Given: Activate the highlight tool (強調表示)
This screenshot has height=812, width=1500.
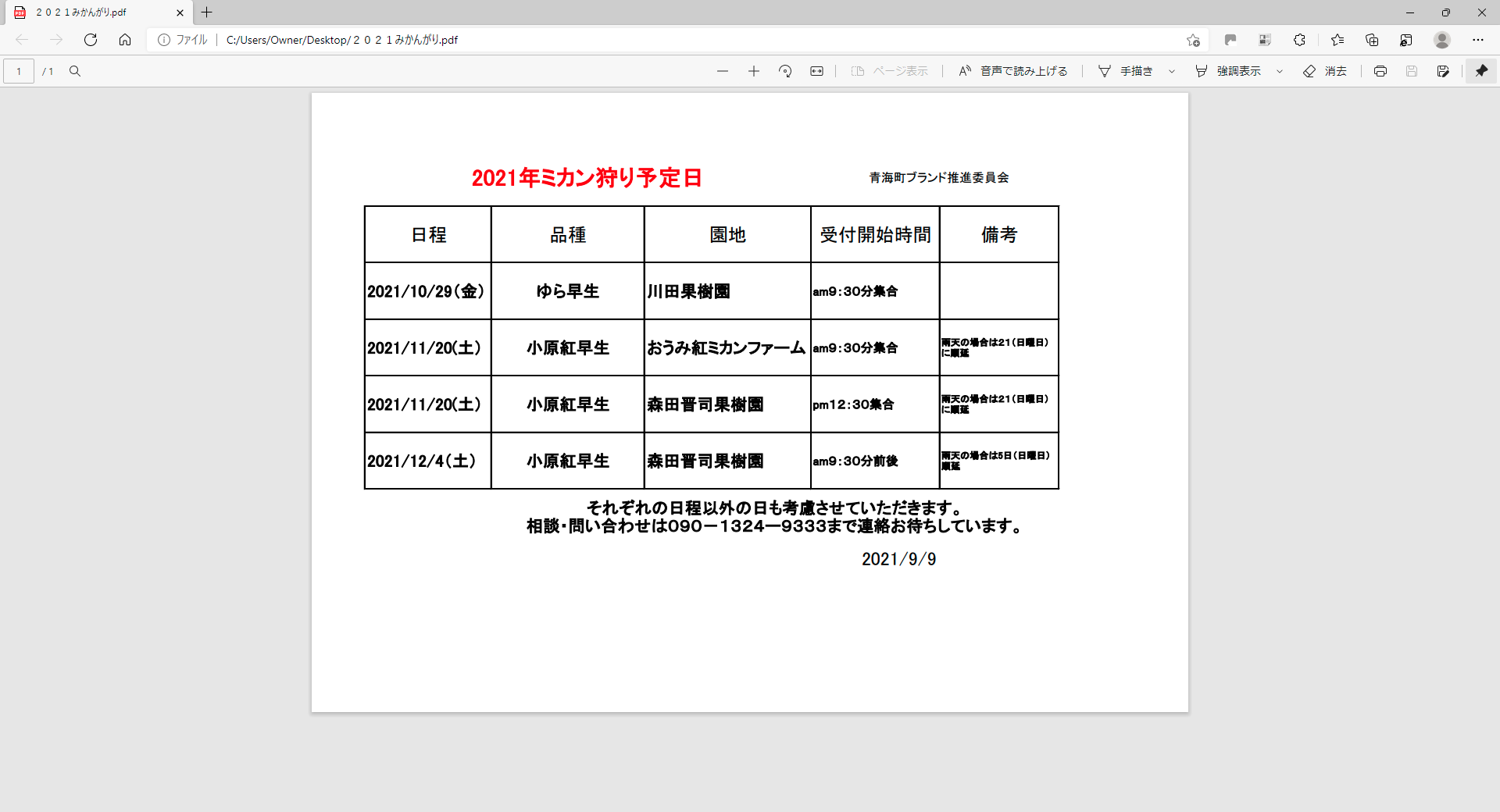Looking at the screenshot, I should pos(1228,71).
